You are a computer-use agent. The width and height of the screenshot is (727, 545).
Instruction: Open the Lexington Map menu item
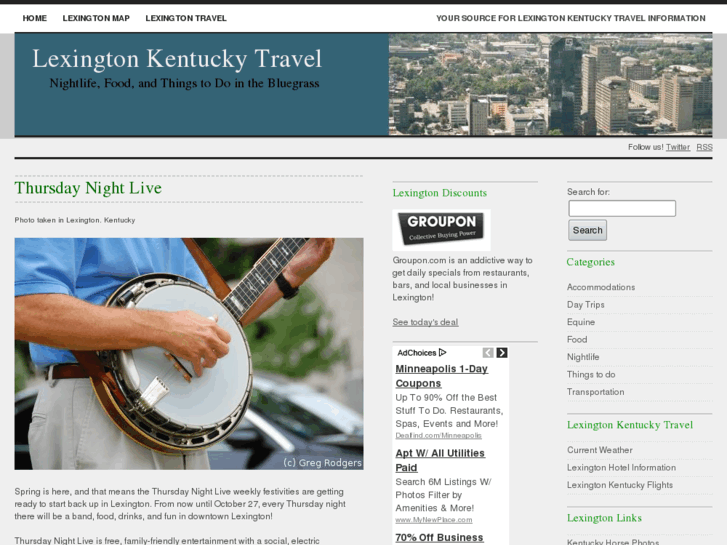coord(96,18)
